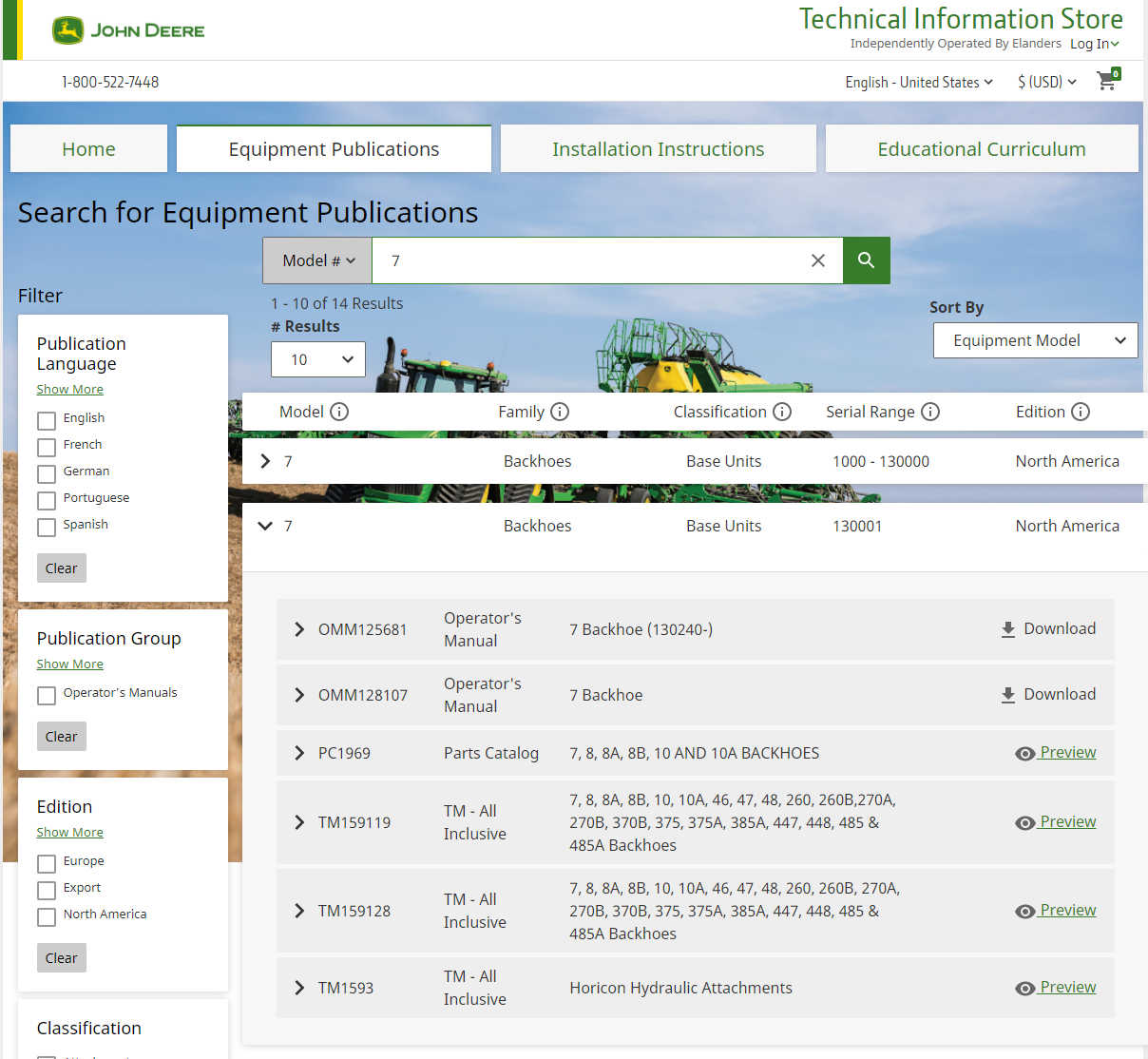The height and width of the screenshot is (1059, 1148).
Task: Open the Educational Curriculum tab
Action: (x=982, y=149)
